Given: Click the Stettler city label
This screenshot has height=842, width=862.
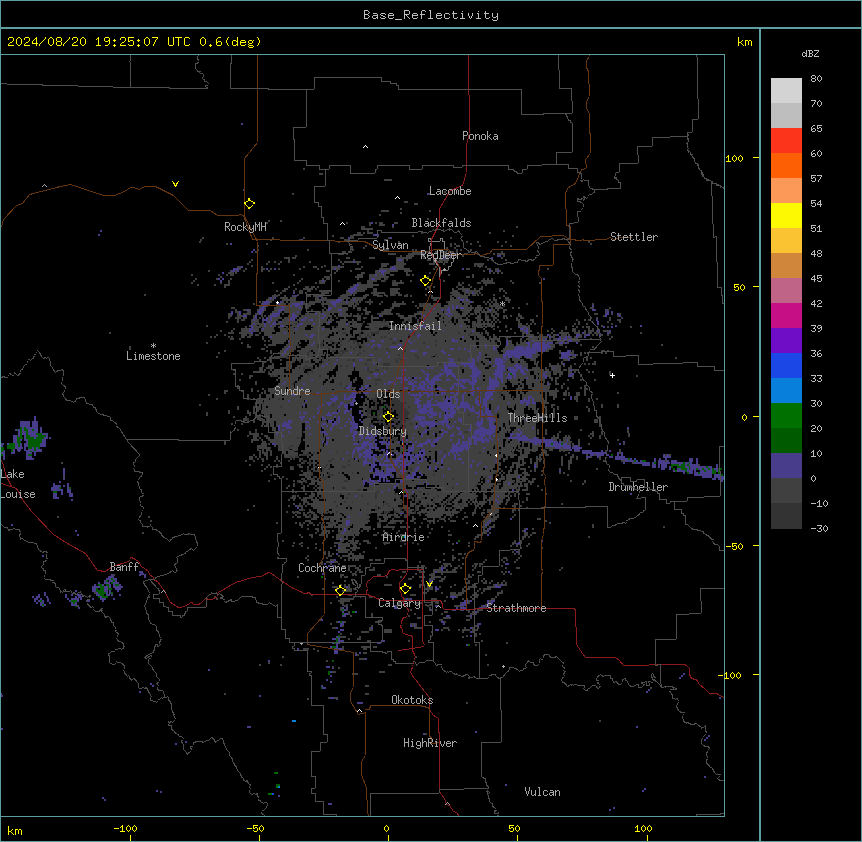Looking at the screenshot, I should click(x=634, y=237).
